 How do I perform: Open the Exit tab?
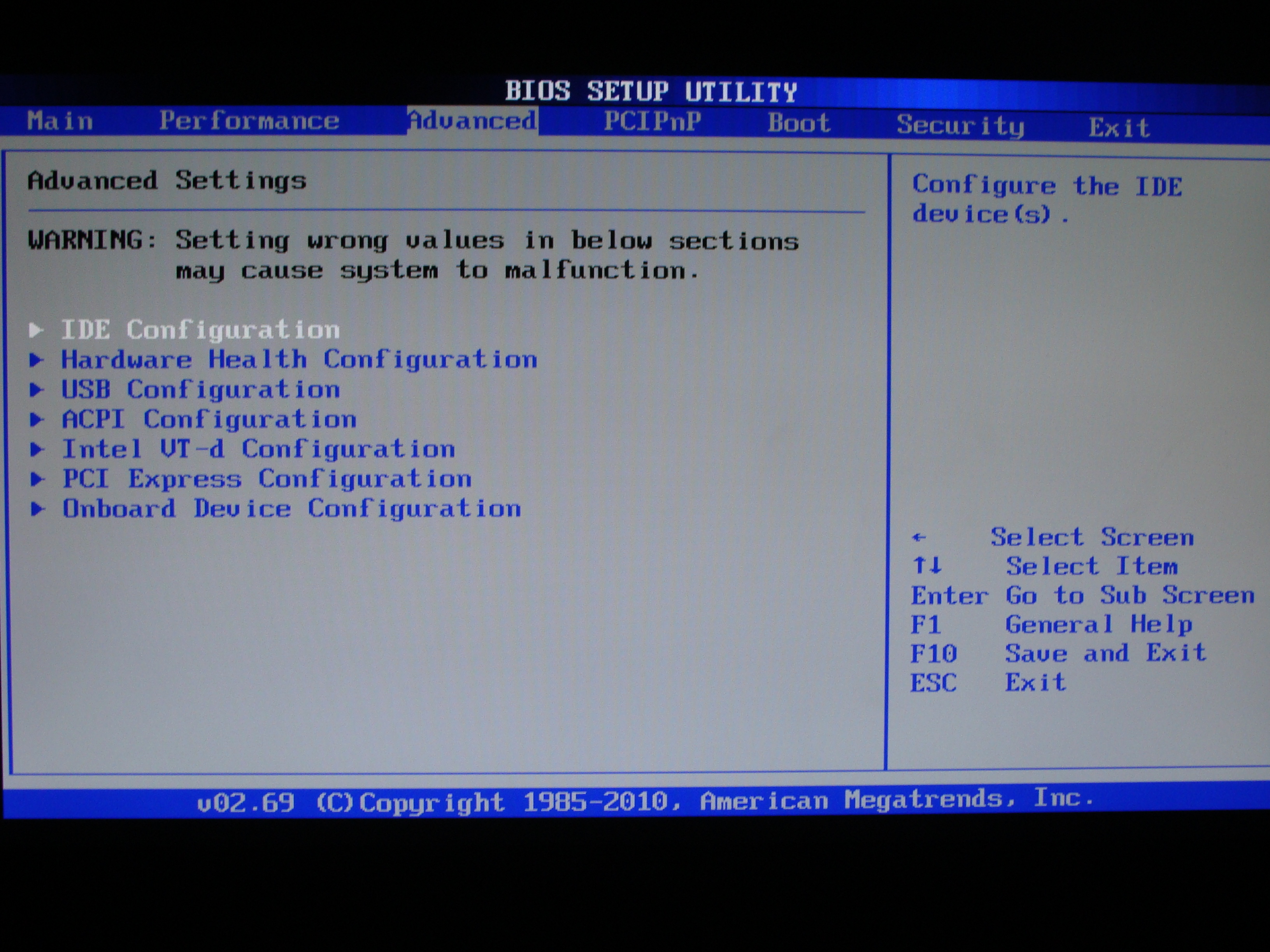coord(1119,128)
